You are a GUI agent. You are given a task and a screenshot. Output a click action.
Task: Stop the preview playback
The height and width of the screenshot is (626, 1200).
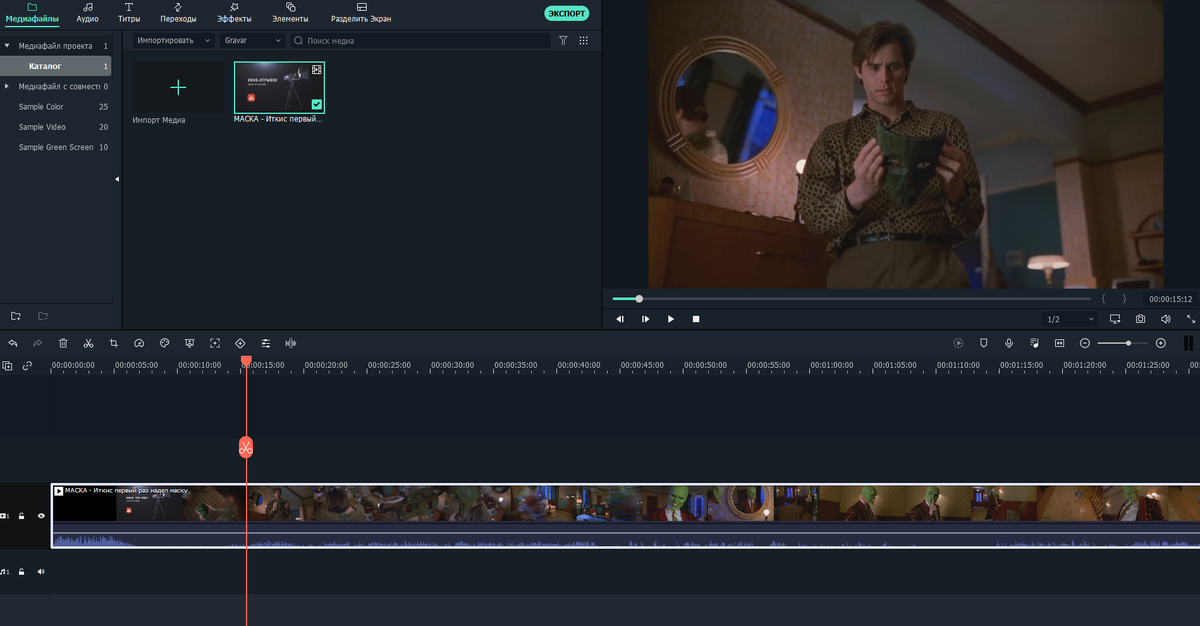(696, 319)
